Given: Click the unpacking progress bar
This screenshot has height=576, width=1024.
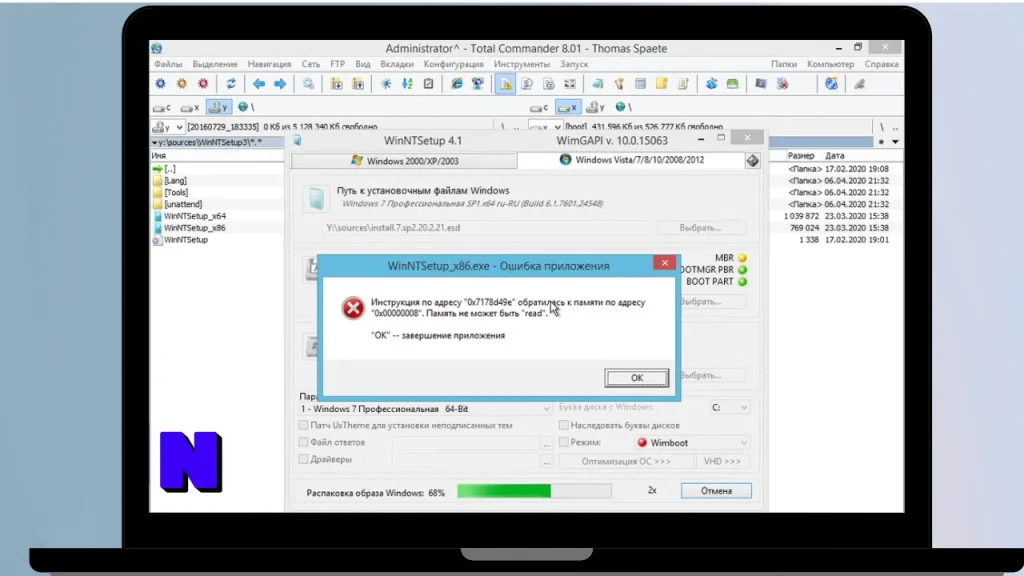Looking at the screenshot, I should [x=534, y=491].
